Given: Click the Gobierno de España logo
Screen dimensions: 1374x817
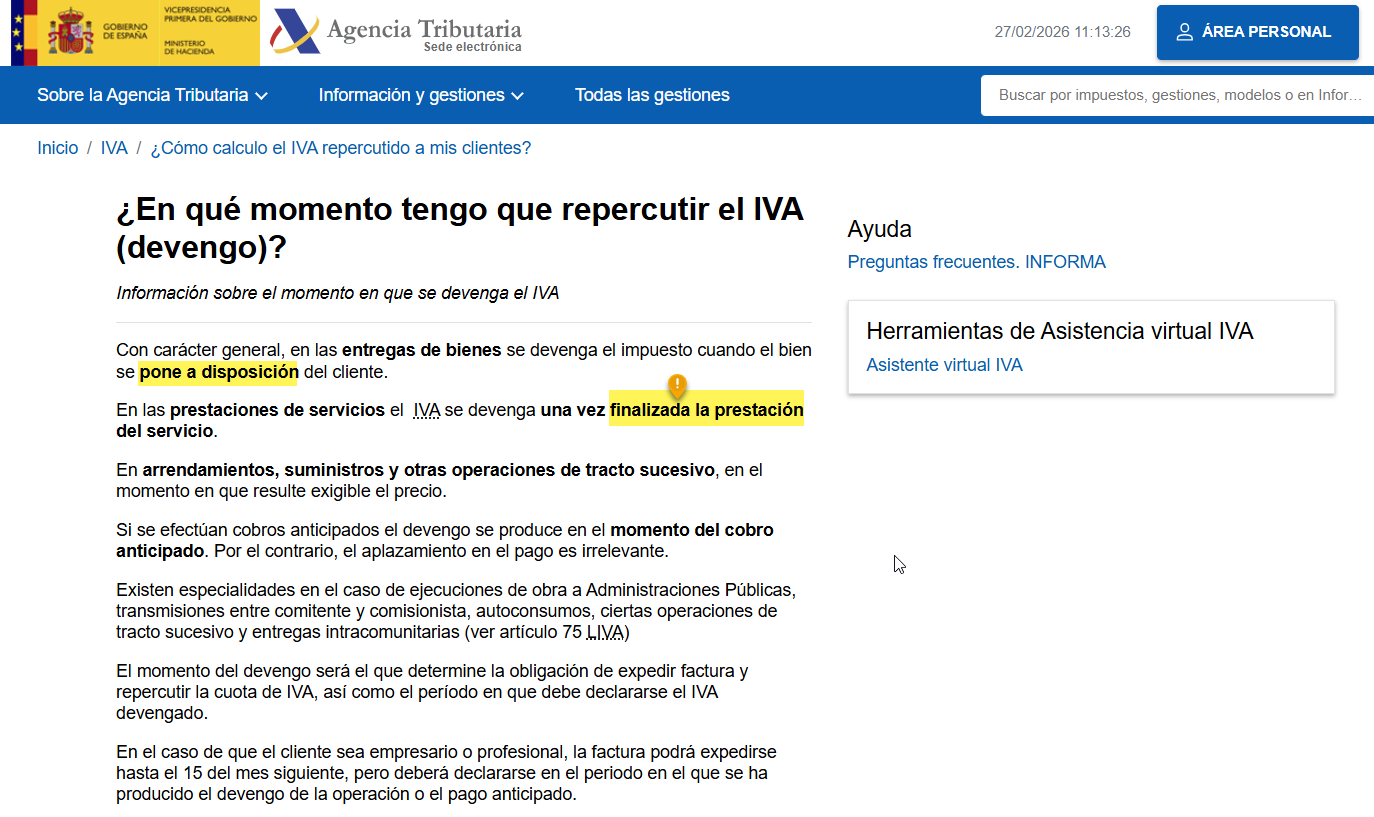Looking at the screenshot, I should (x=135, y=32).
